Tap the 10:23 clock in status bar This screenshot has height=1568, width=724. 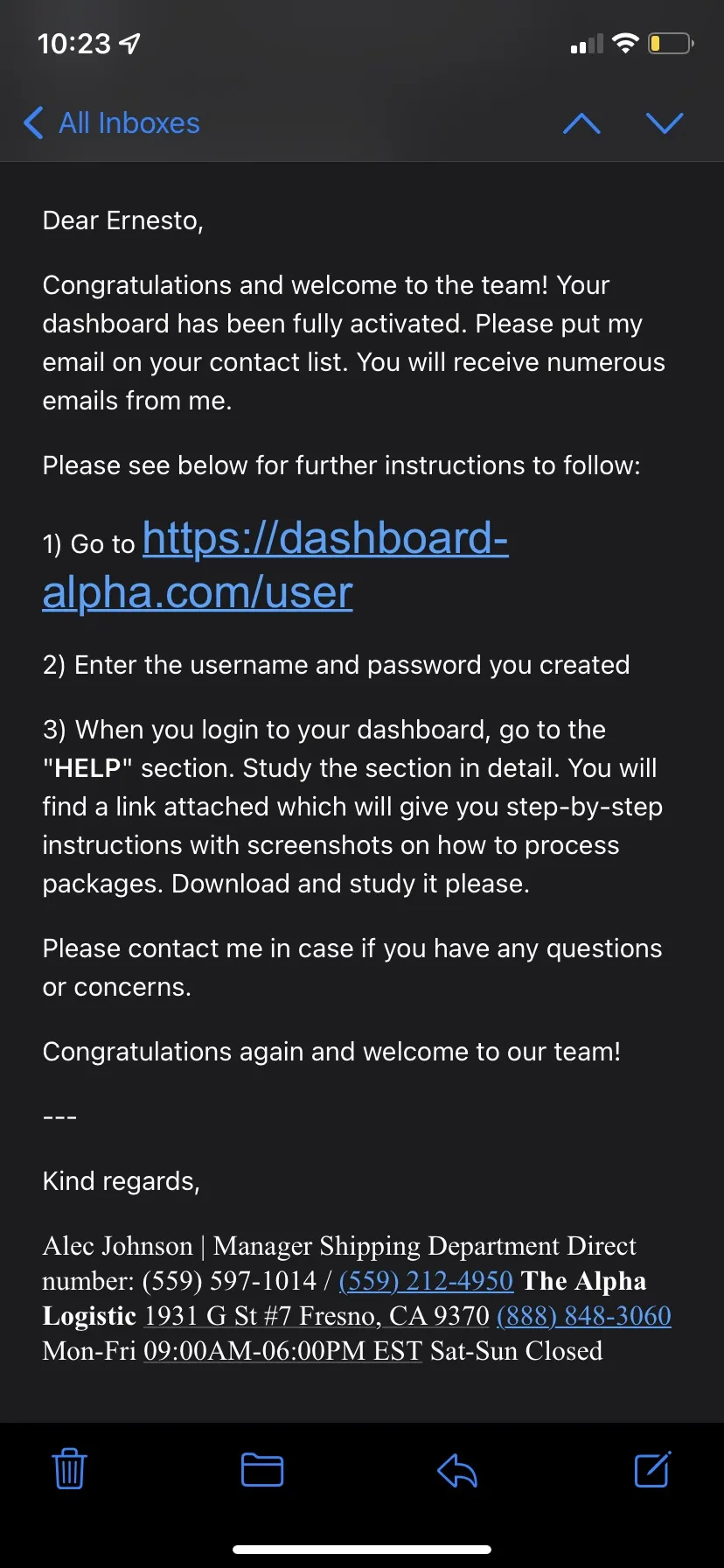[x=74, y=43]
